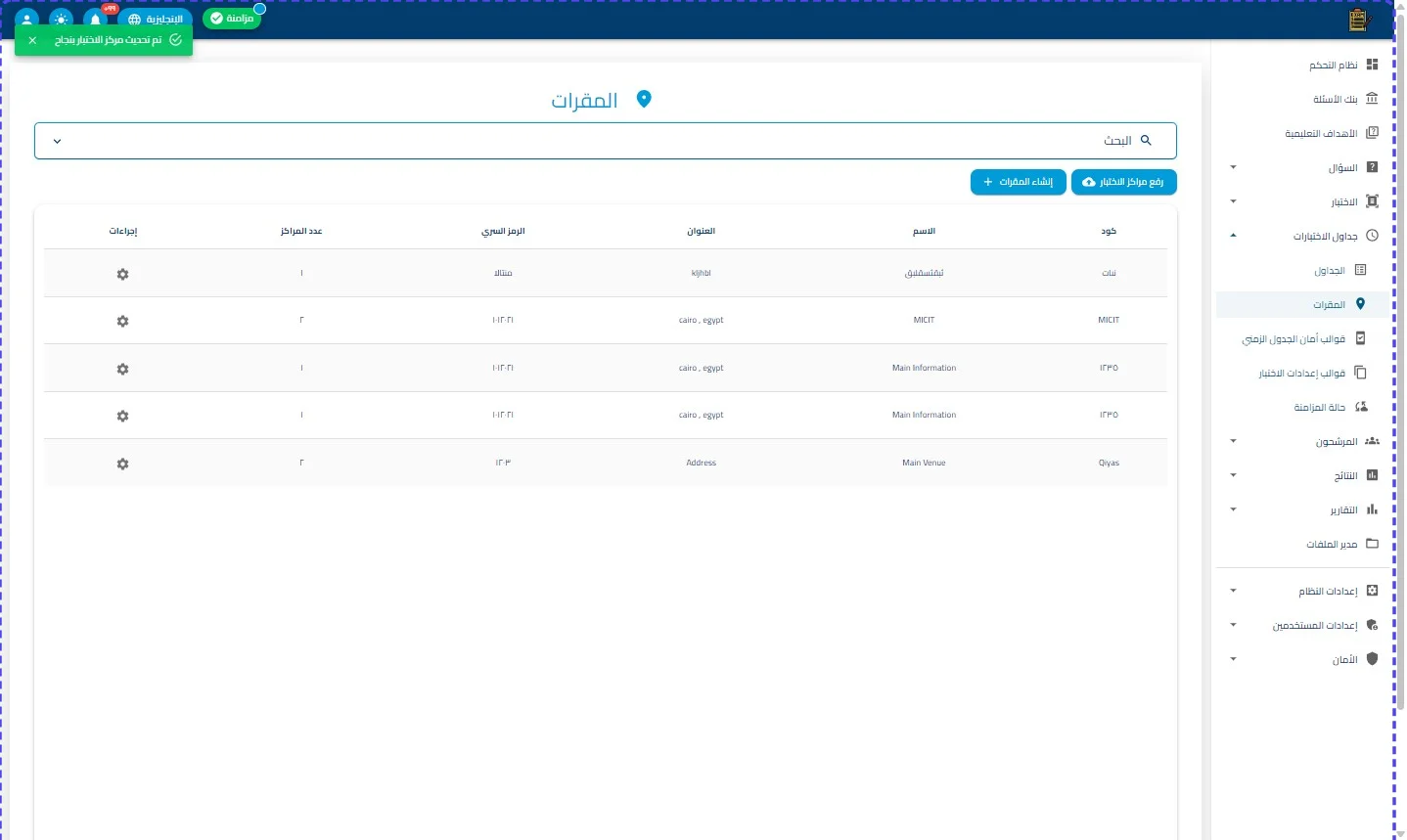This screenshot has width=1407, height=840.
Task: Sort by الاسم column header
Action: (924, 231)
